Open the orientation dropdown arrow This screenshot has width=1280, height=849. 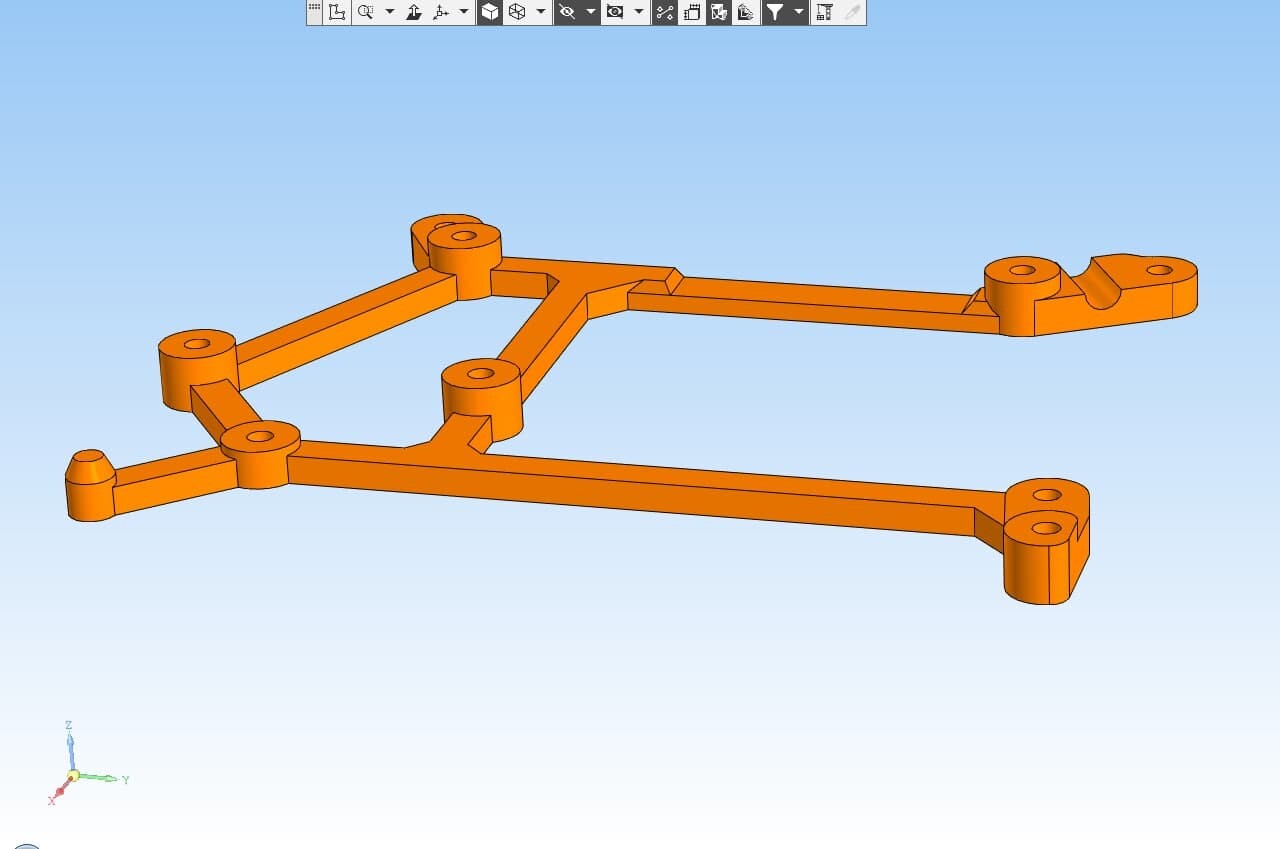[464, 12]
